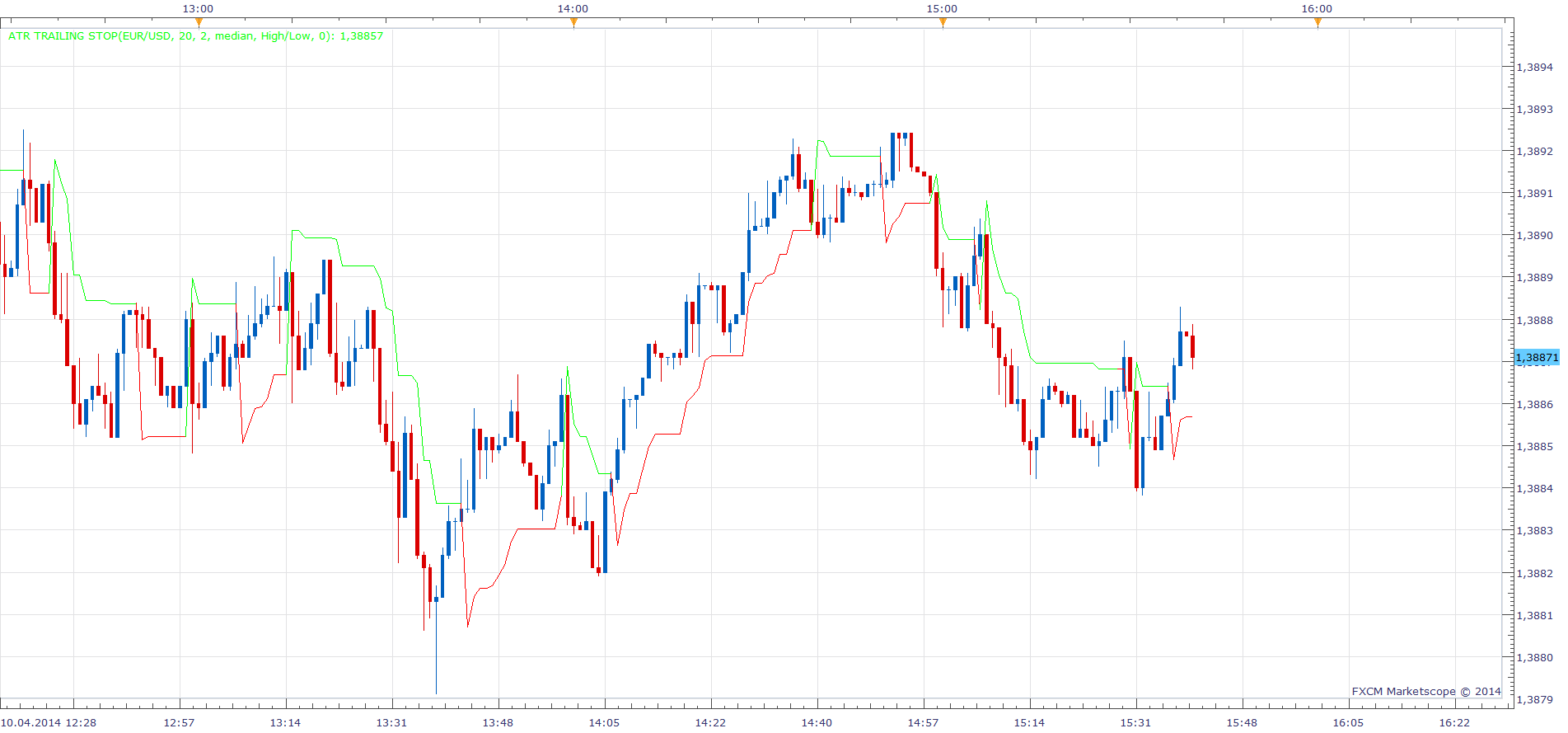Click the current price tag 1,38871
Image resolution: width=1568 pixels, height=733 pixels.
[1537, 358]
